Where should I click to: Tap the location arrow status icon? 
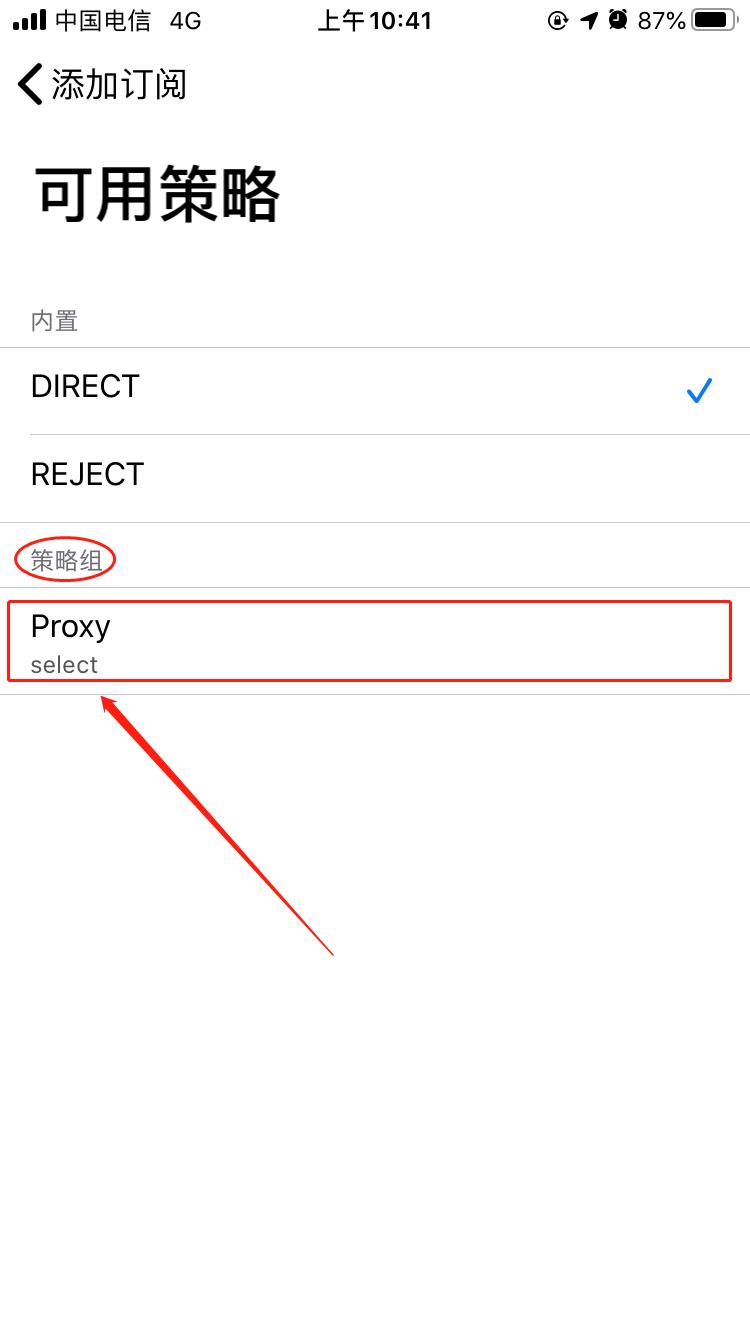point(589,20)
